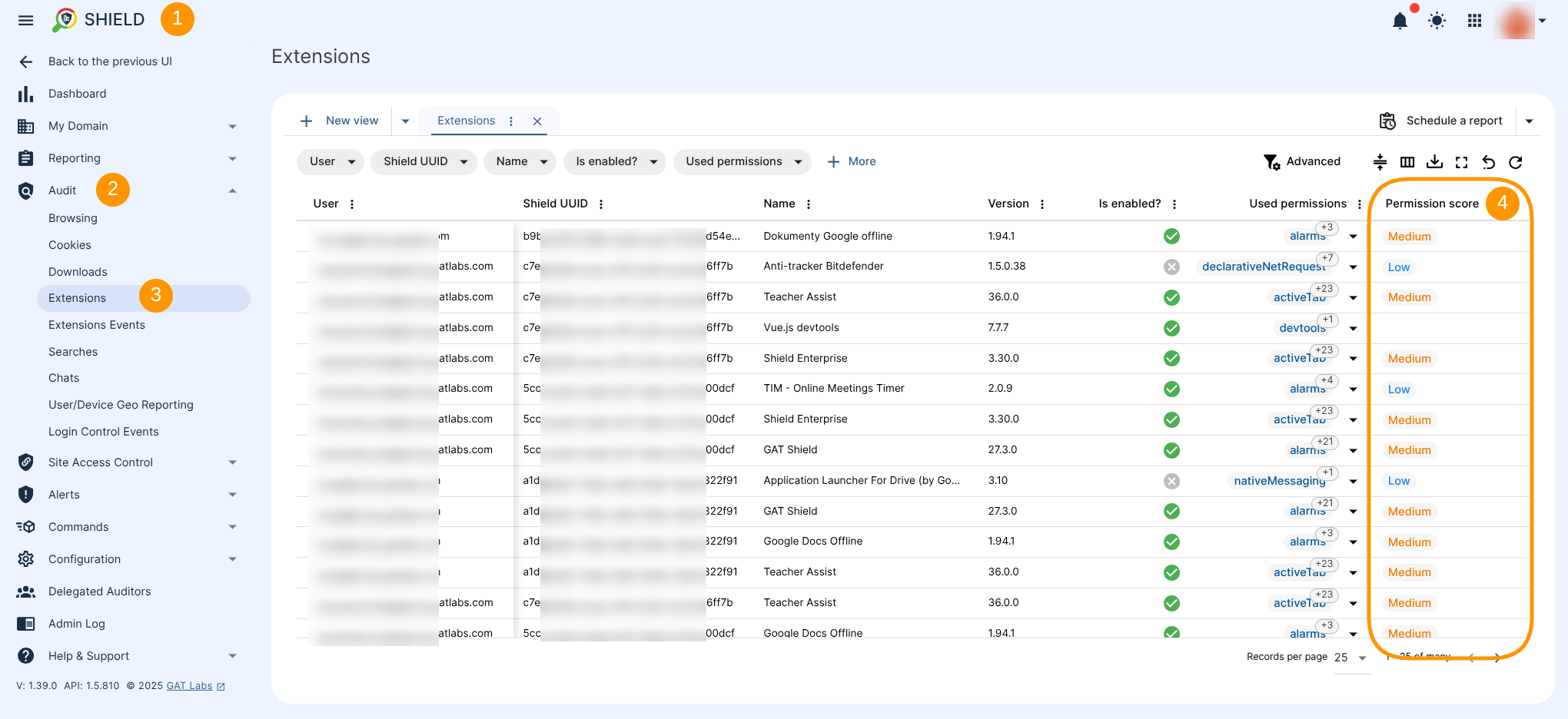
Task: Open Advanced filter
Action: (1302, 161)
